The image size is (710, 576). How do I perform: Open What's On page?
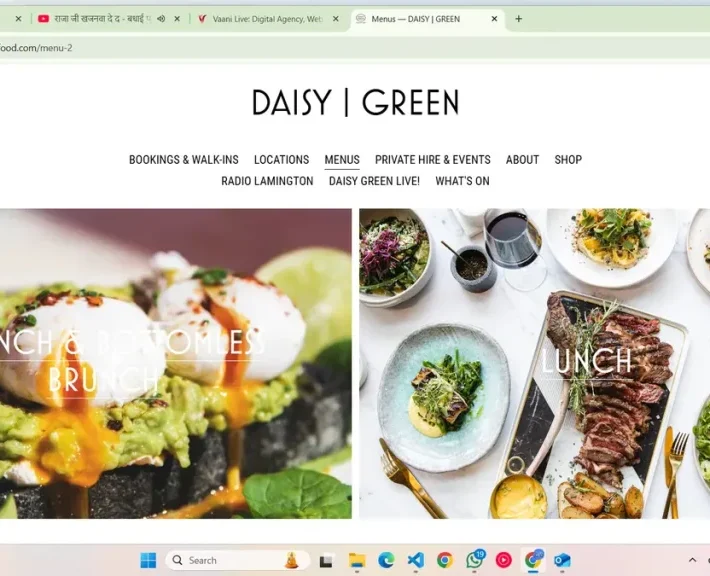click(x=462, y=181)
